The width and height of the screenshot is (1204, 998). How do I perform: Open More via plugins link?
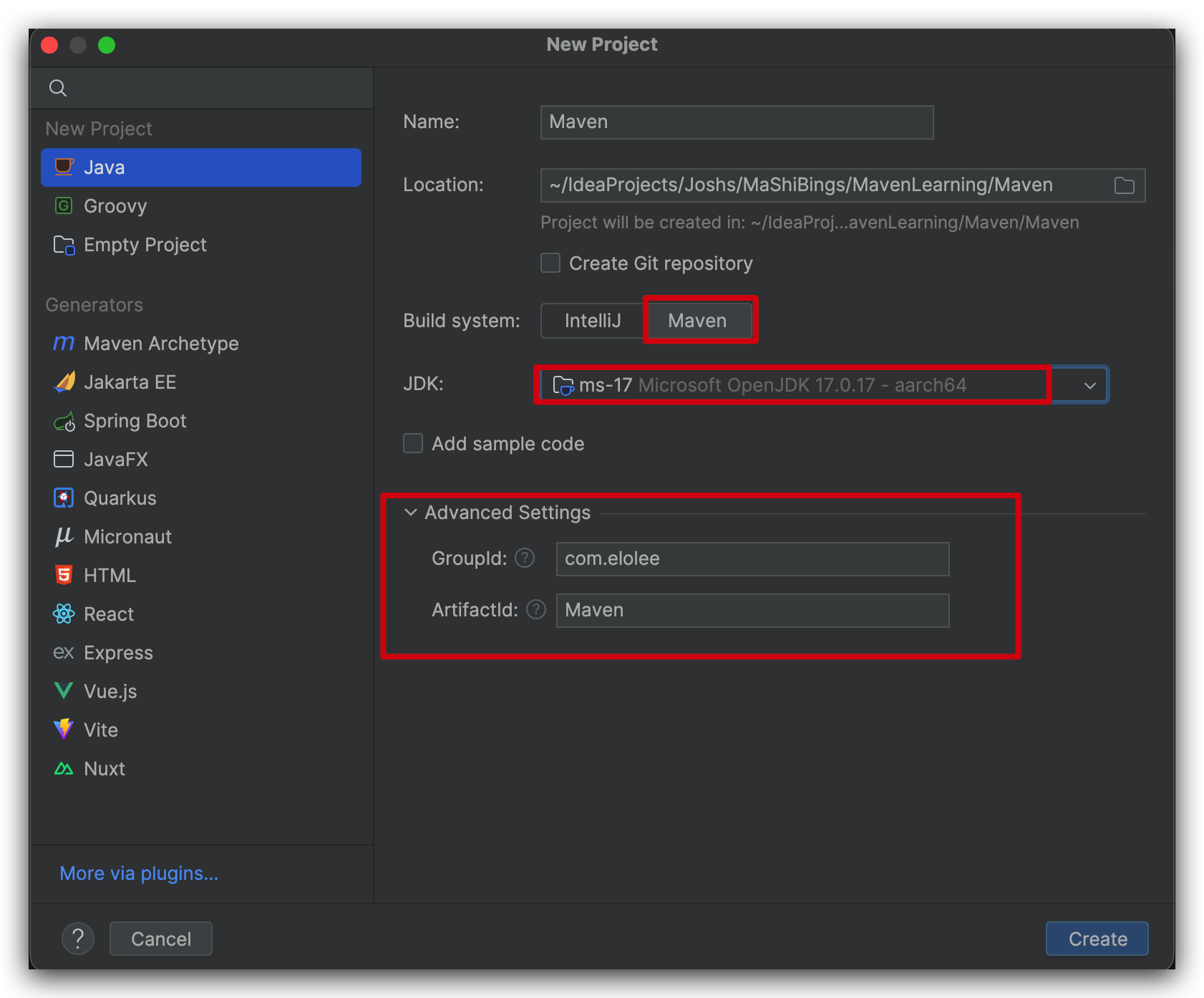tap(139, 873)
